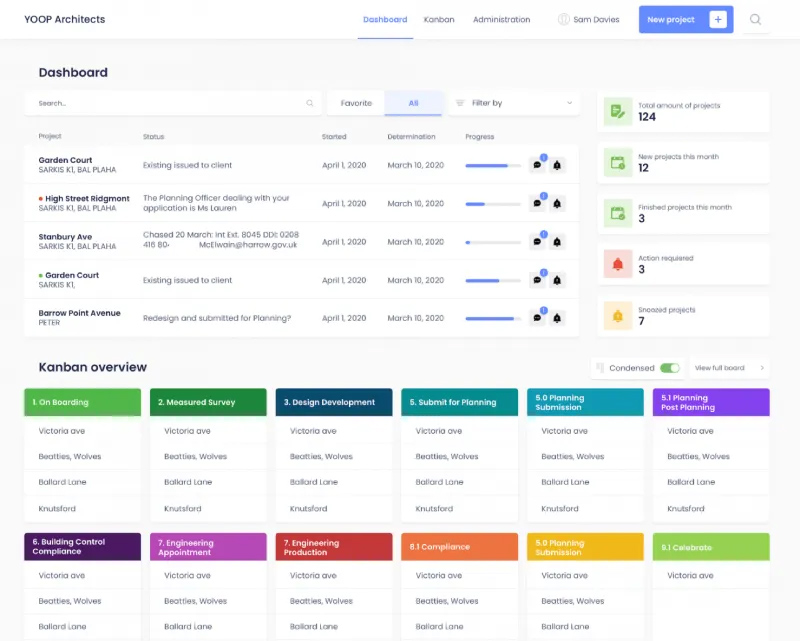Viewport: 800px width, 641px height.
Task: Click the Snoozed projects yellow bell icon
Action: pyautogui.click(x=618, y=316)
